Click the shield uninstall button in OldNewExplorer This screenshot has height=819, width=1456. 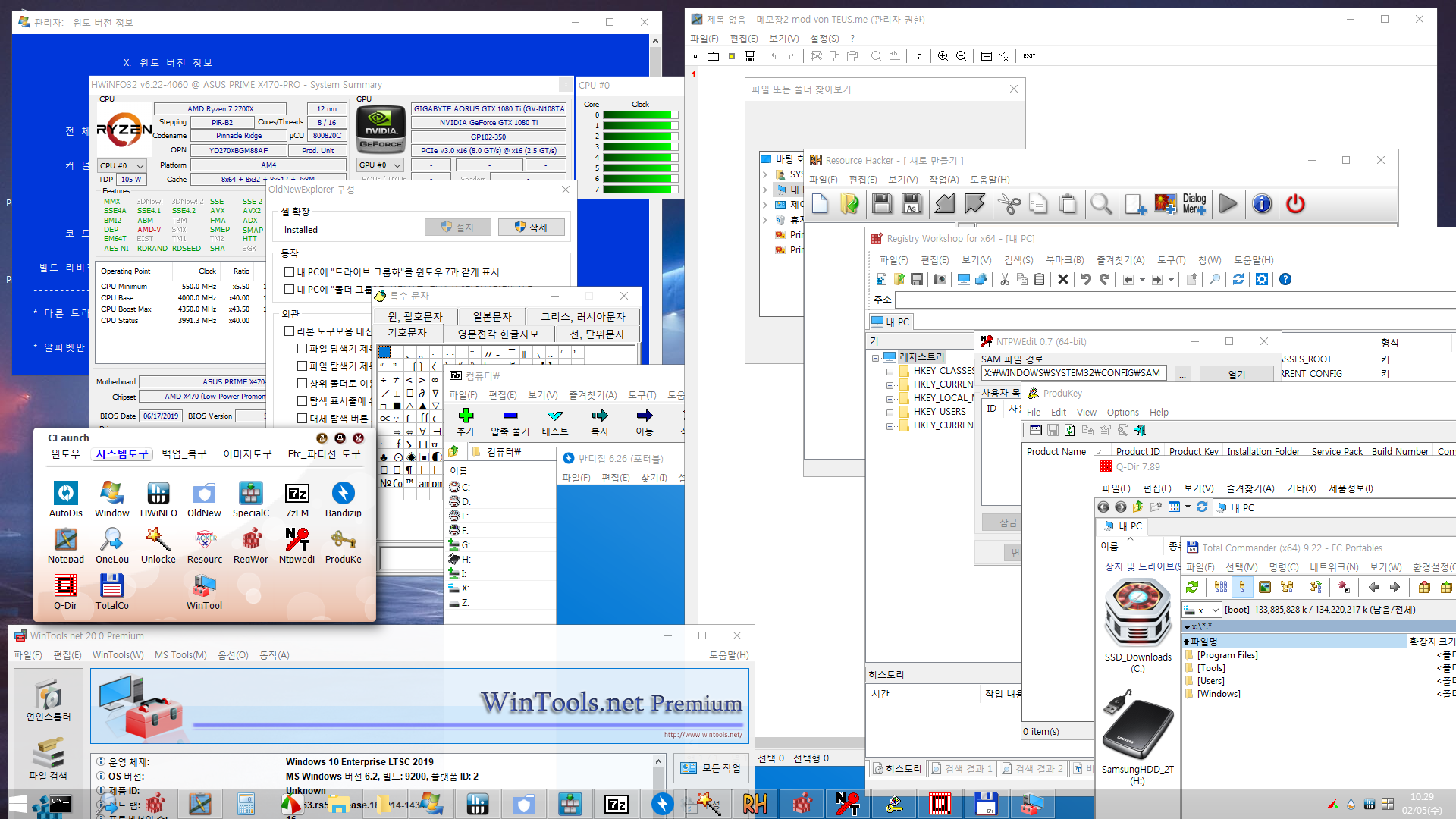[531, 227]
